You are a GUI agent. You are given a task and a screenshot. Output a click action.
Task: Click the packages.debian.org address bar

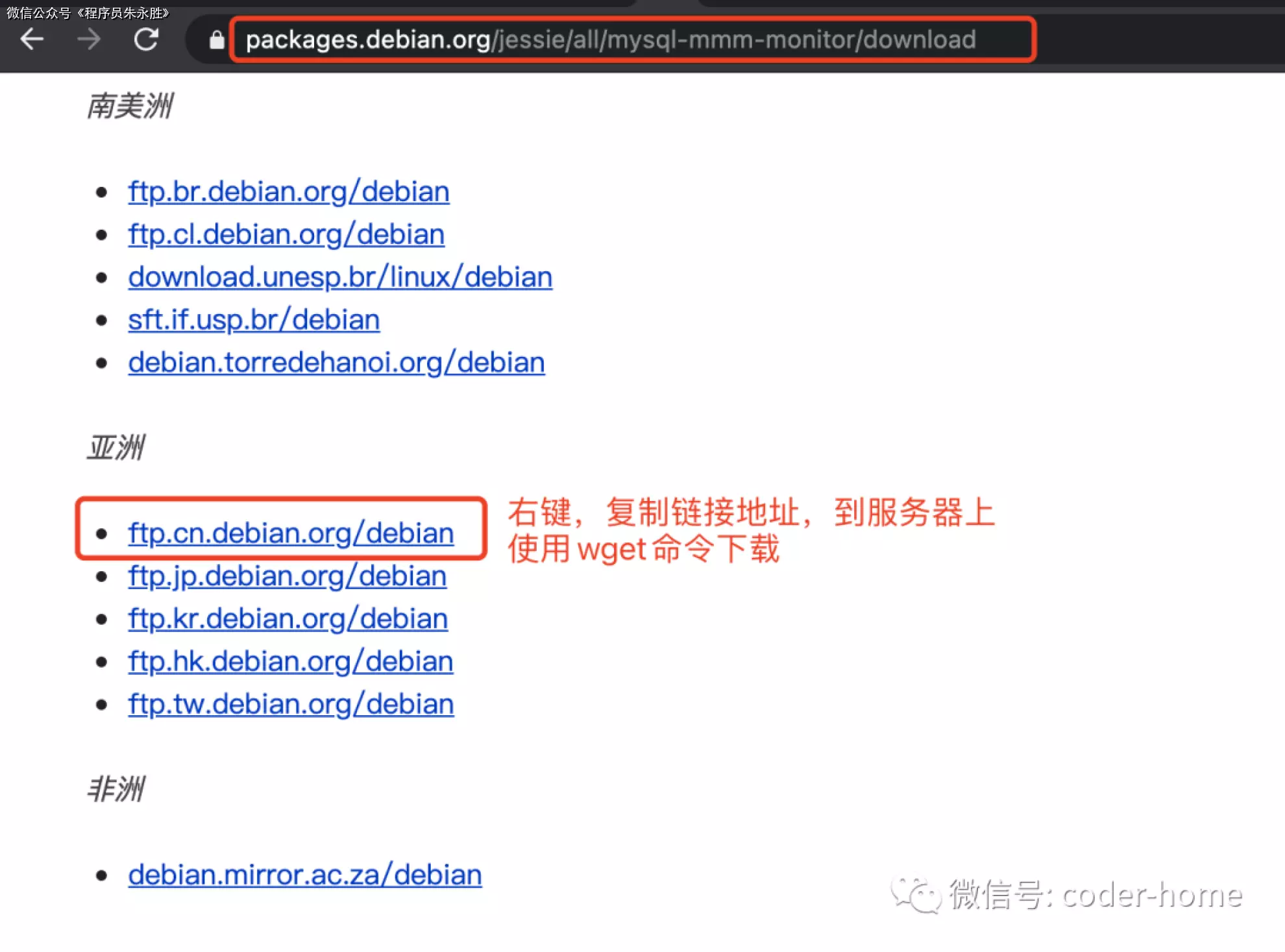[x=610, y=40]
